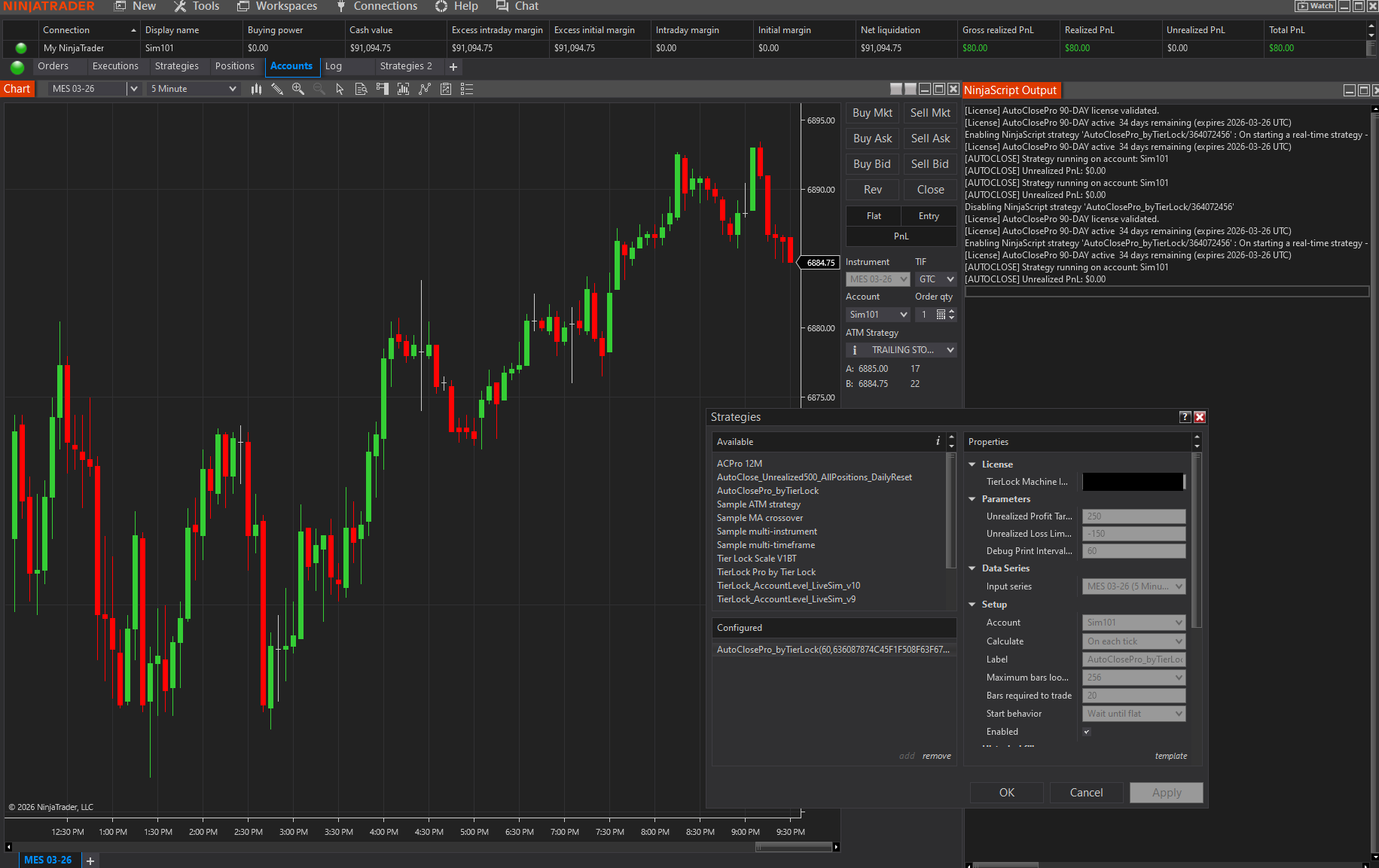Select Sample ATM strategy from Available list

pyautogui.click(x=758, y=504)
